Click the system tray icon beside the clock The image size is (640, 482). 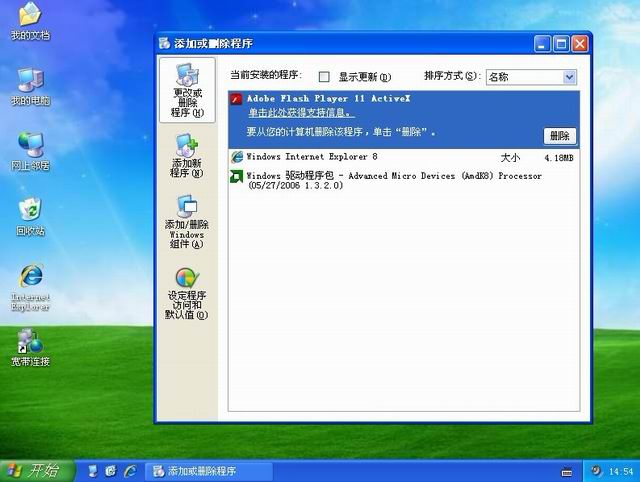coord(596,471)
